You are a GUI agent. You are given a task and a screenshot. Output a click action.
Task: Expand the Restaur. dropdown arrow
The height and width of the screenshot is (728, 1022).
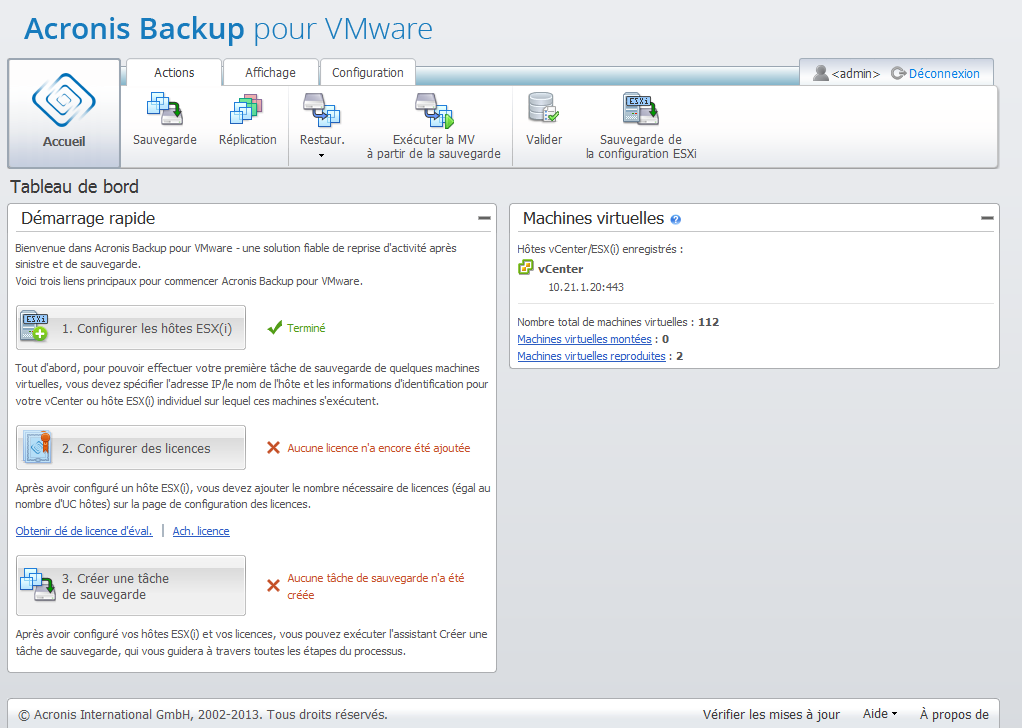pos(322,156)
